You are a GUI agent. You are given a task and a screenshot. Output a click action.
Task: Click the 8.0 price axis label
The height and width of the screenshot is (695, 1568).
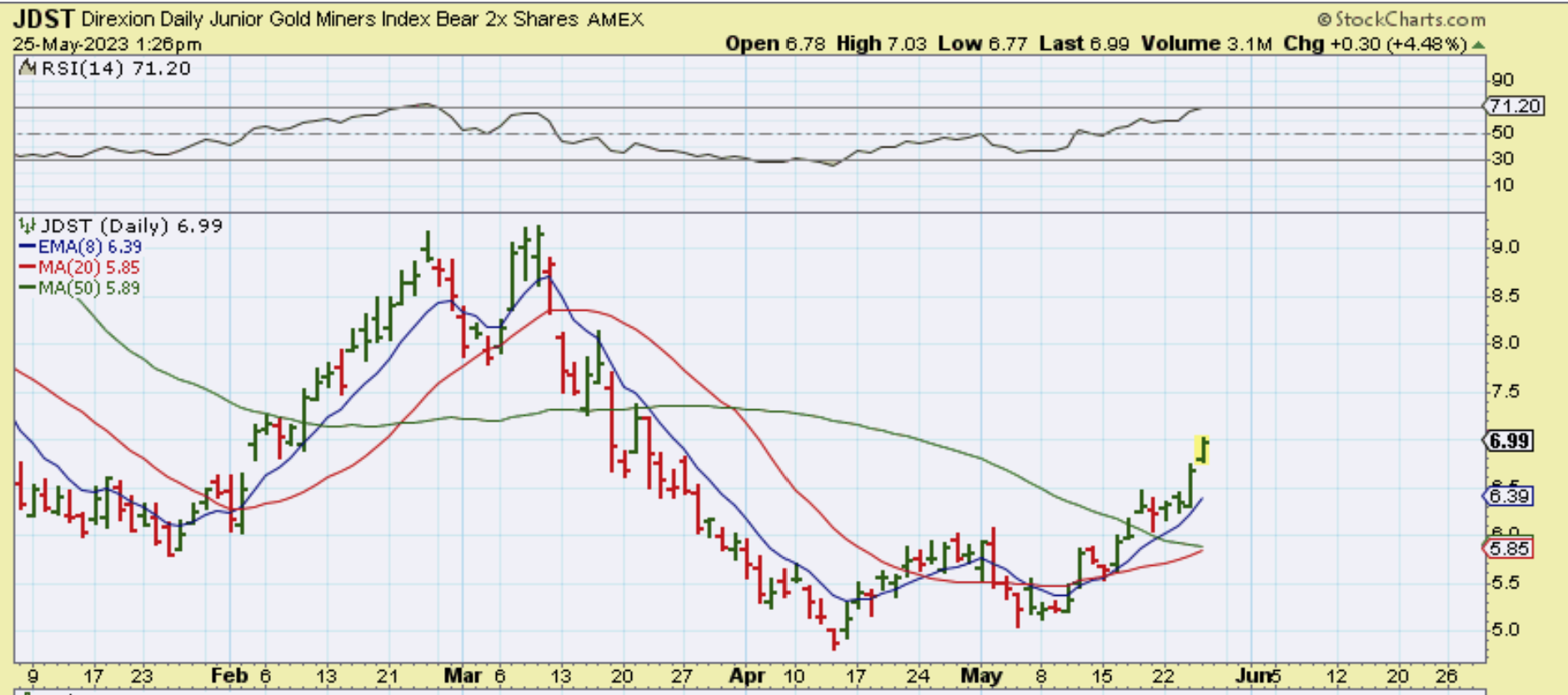1505,342
